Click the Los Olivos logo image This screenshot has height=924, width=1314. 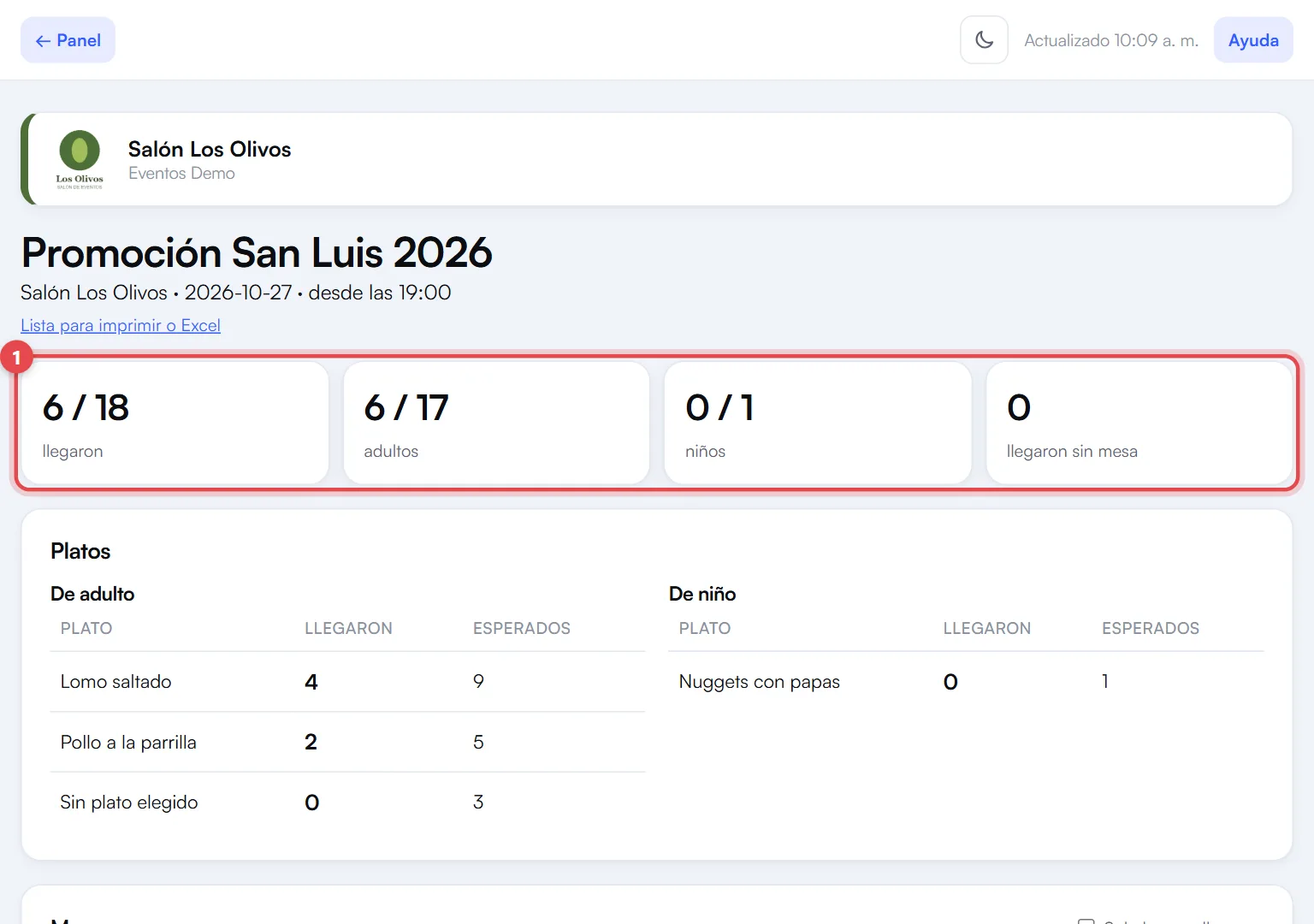point(80,159)
